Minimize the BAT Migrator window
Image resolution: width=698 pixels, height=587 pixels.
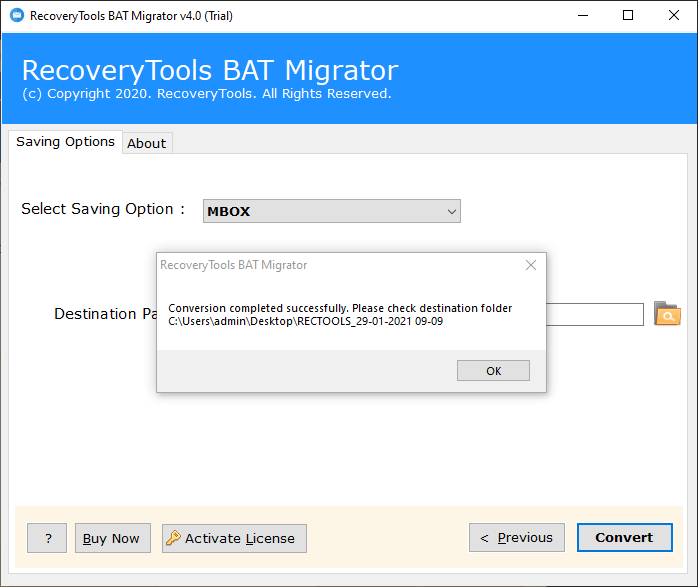[583, 16]
